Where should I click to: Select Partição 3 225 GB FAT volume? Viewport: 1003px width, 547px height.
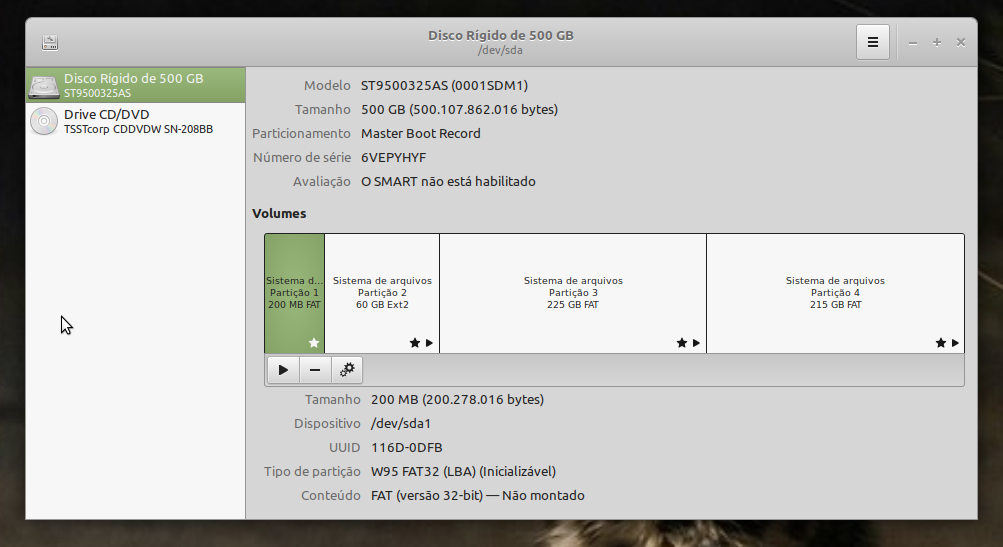(573, 293)
